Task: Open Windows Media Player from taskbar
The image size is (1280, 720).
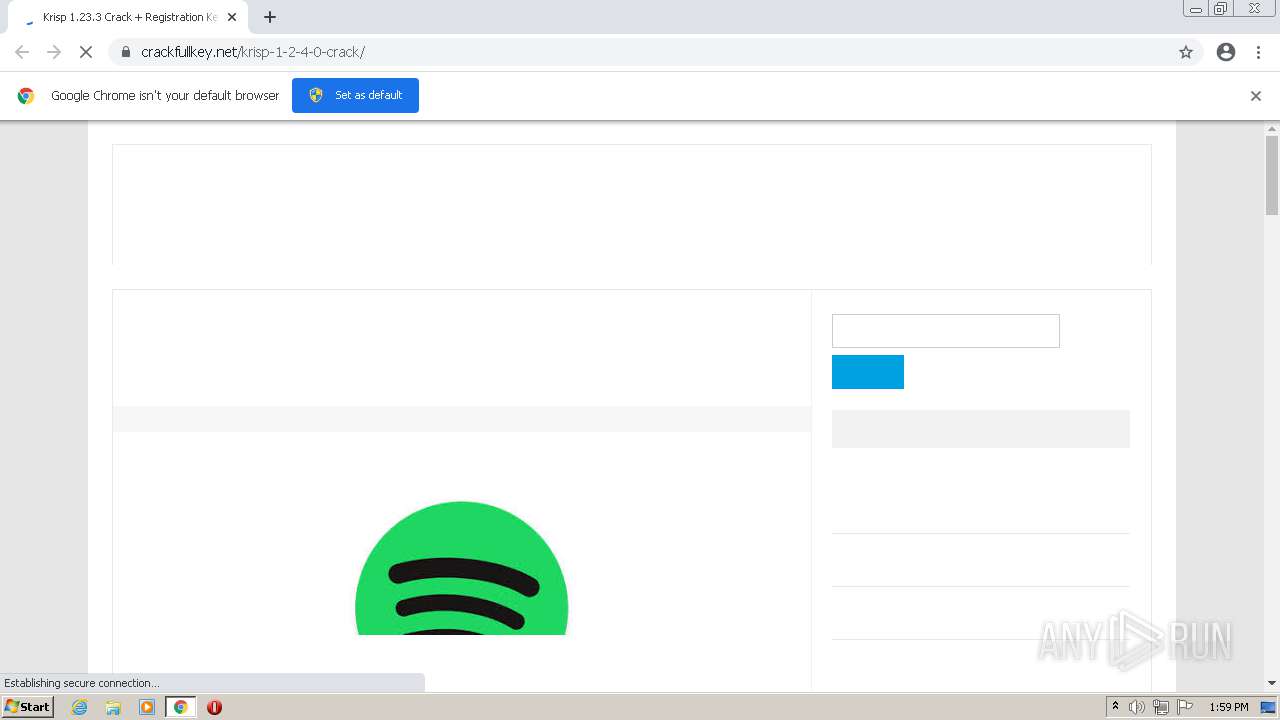Action: pyautogui.click(x=147, y=707)
